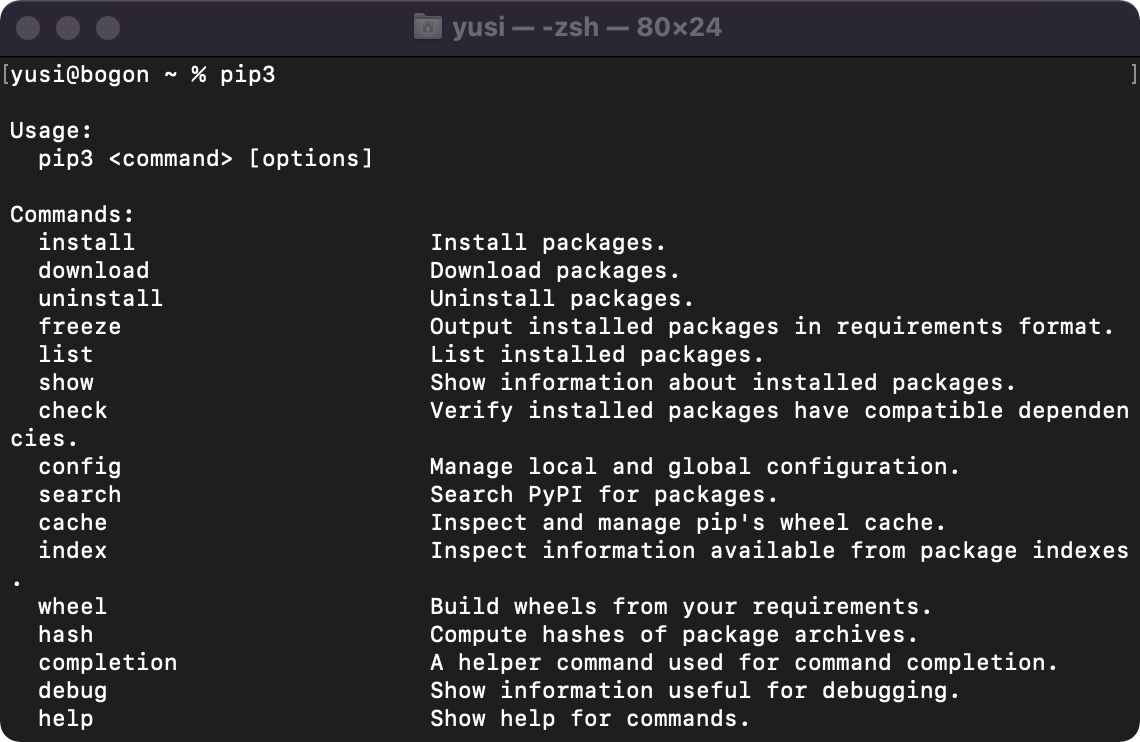
Task: Click the "Search PyPI for packages." description
Action: coord(604,495)
